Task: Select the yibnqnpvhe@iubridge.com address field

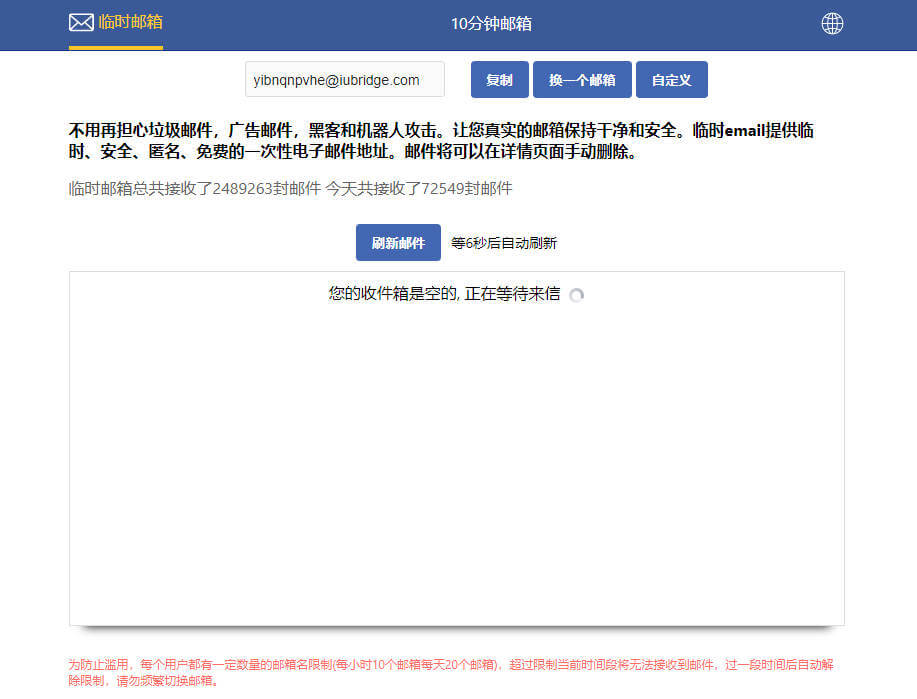Action: 344,80
